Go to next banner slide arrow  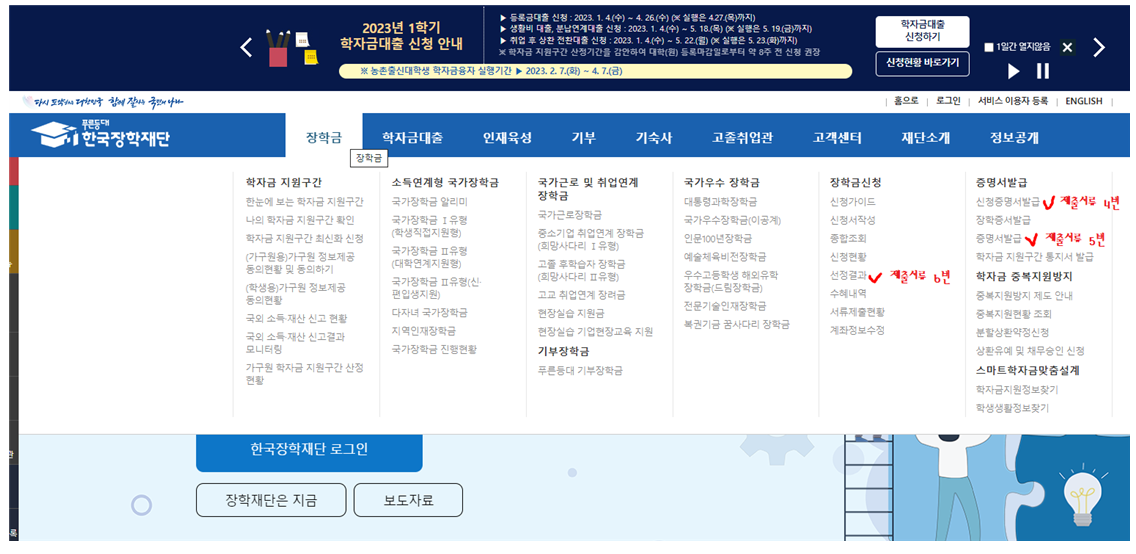pyautogui.click(x=1099, y=48)
